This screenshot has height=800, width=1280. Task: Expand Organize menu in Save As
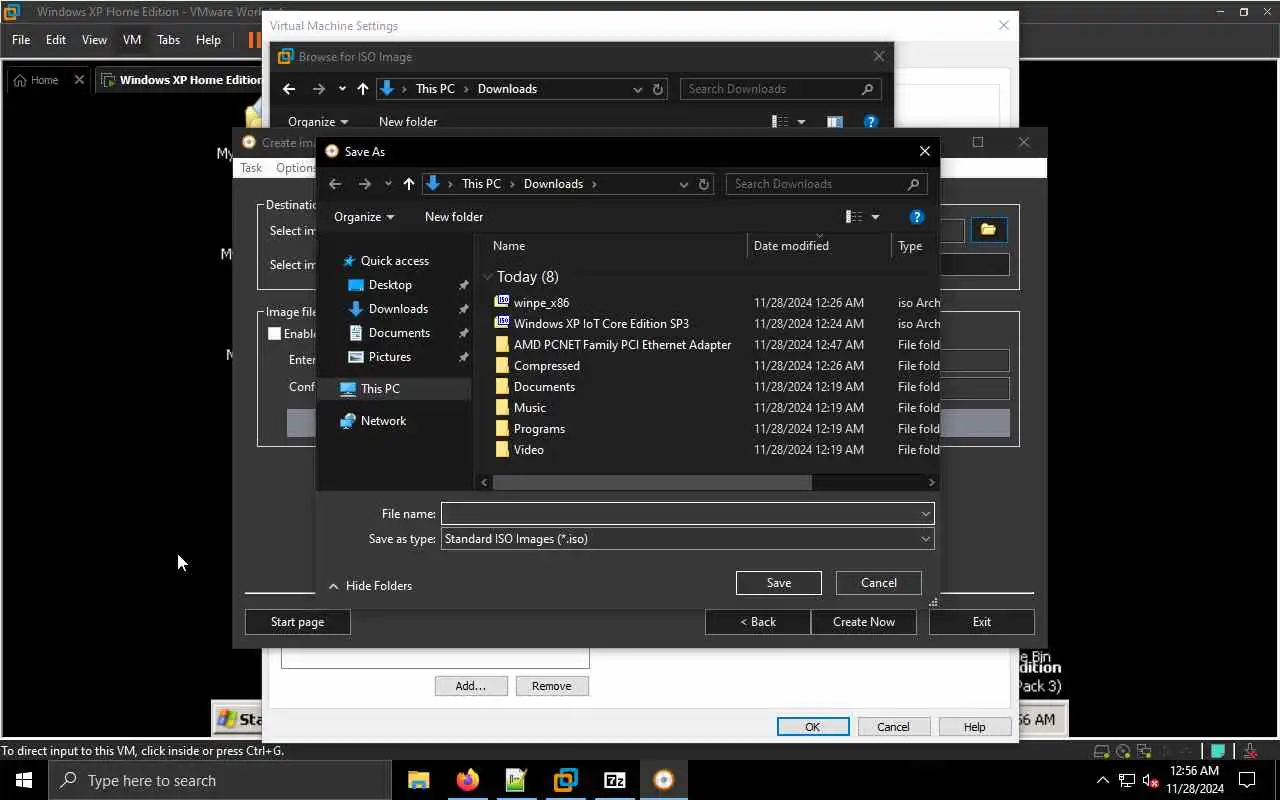click(x=364, y=217)
